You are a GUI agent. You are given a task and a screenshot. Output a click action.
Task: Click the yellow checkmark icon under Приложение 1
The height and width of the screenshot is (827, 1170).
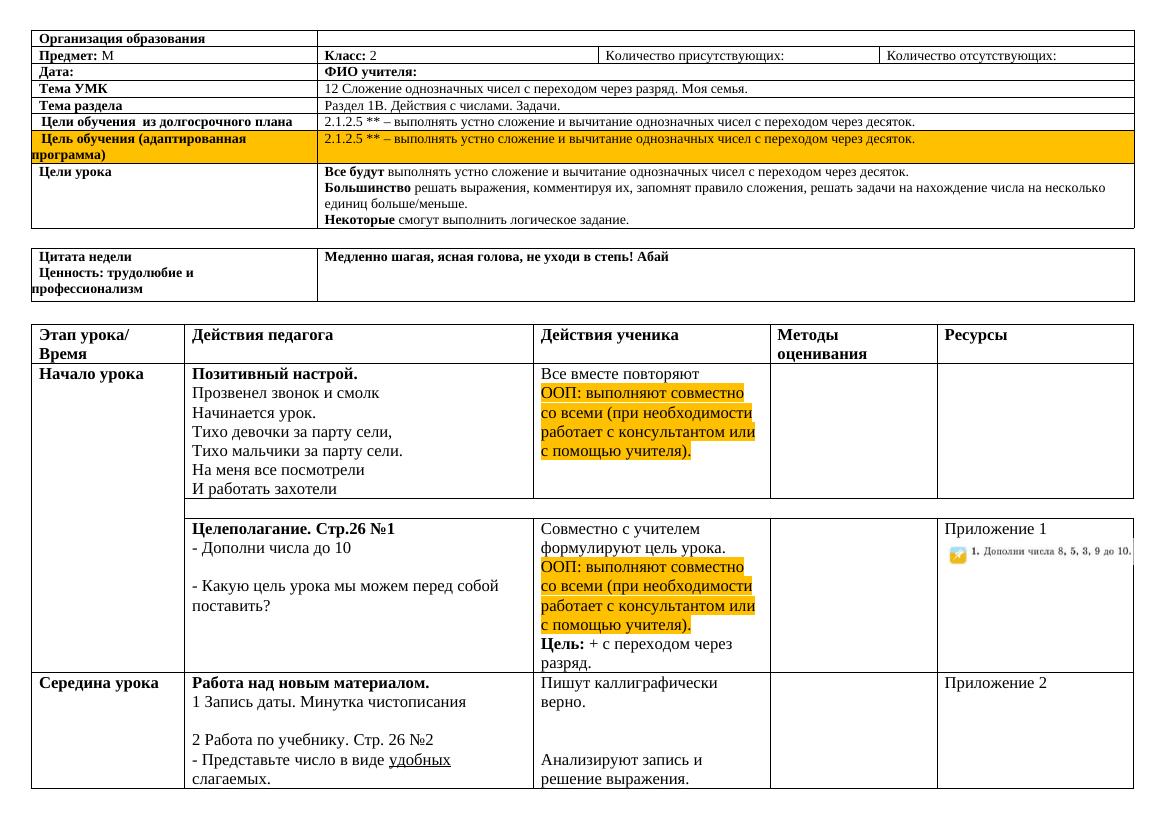coord(958,555)
